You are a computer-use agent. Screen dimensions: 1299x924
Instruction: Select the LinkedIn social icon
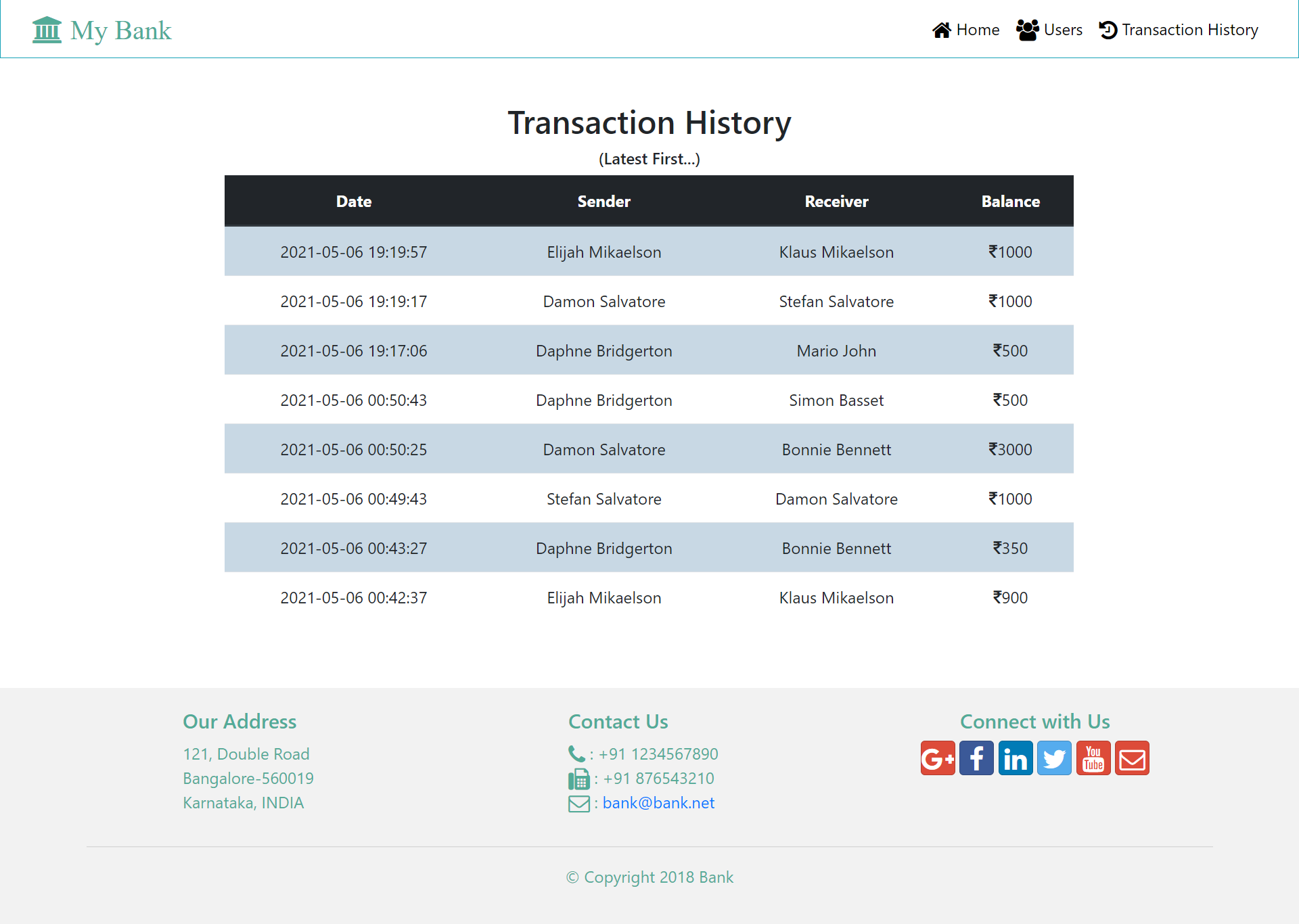[1016, 758]
